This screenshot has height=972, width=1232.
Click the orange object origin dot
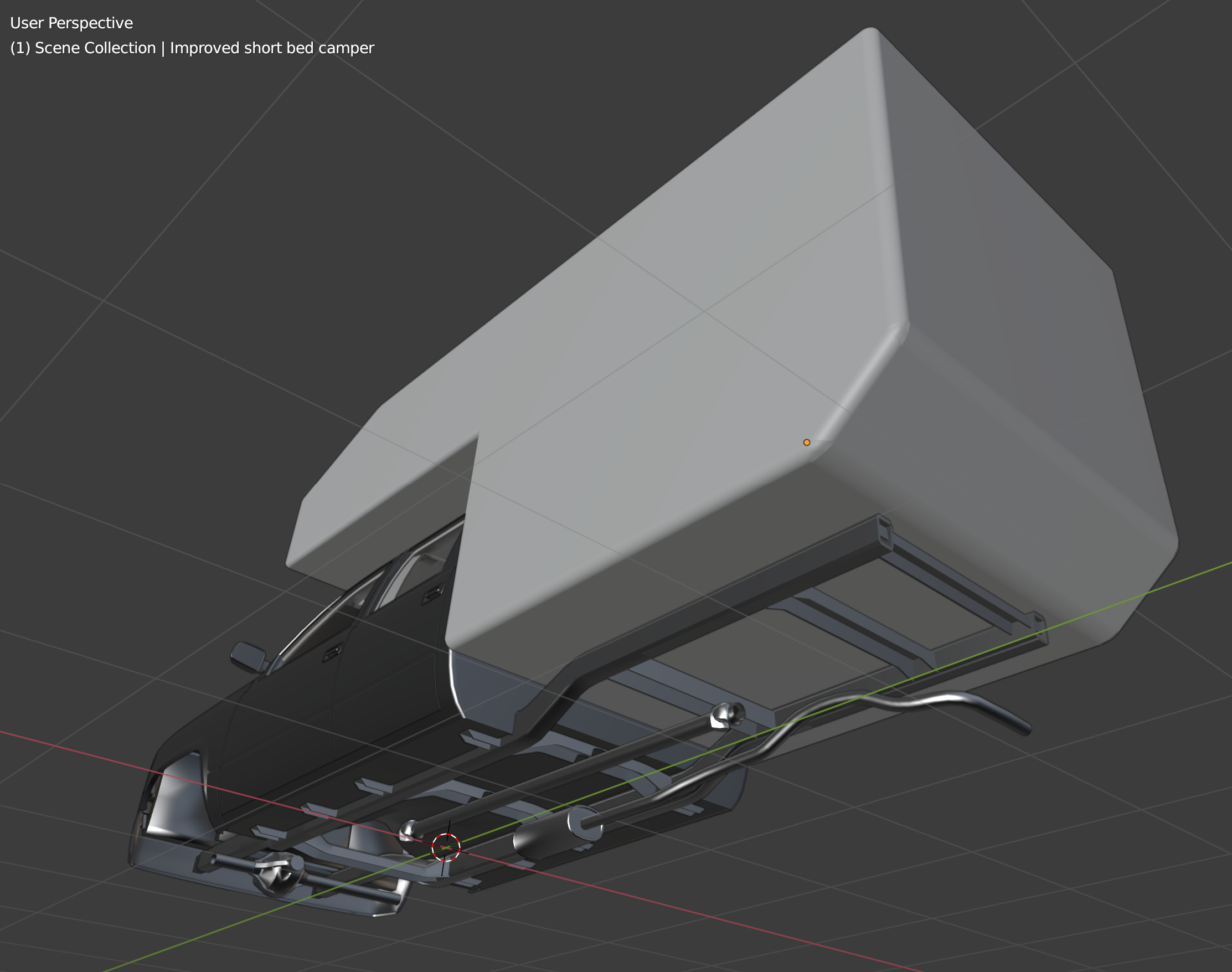click(807, 442)
